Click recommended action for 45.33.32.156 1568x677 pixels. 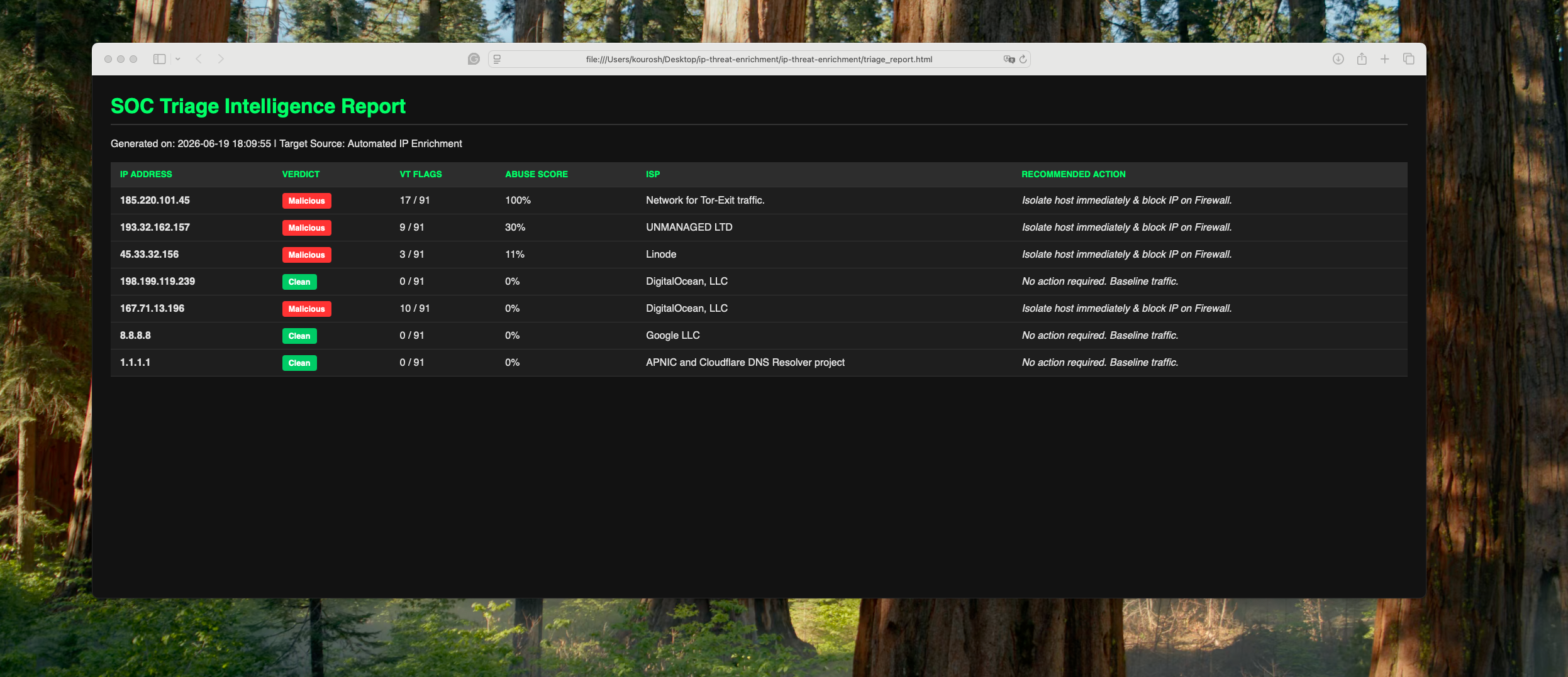[x=1126, y=254]
